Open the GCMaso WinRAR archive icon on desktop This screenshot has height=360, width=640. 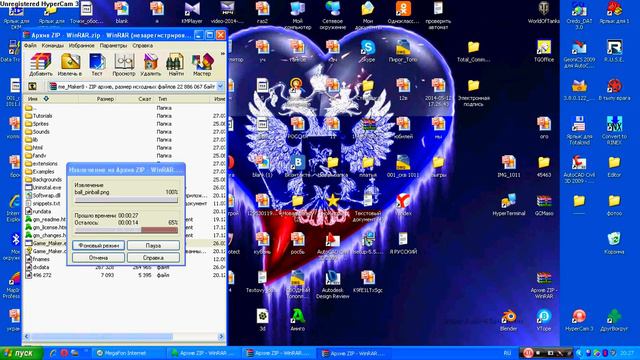544,204
